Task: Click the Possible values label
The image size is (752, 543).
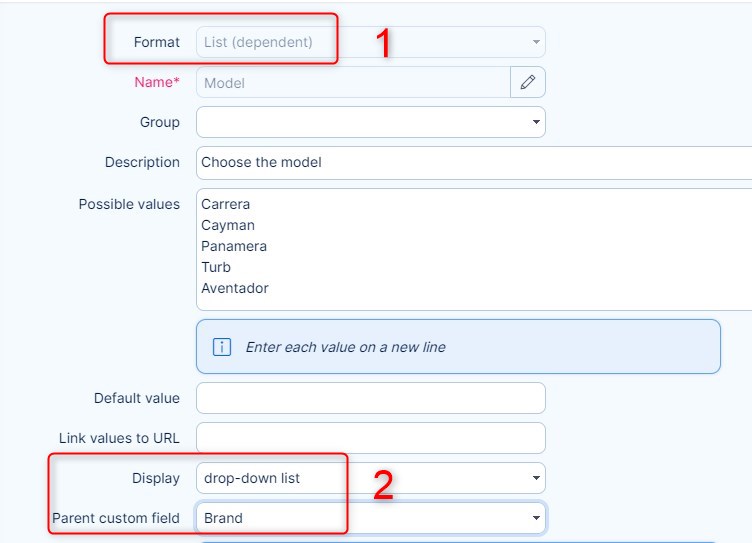Action: click(x=129, y=204)
